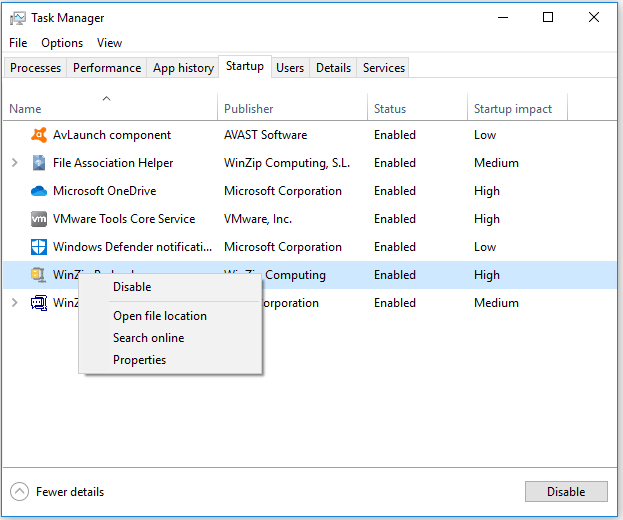Click Medium impact in last row
The image size is (623, 520).
(x=496, y=303)
